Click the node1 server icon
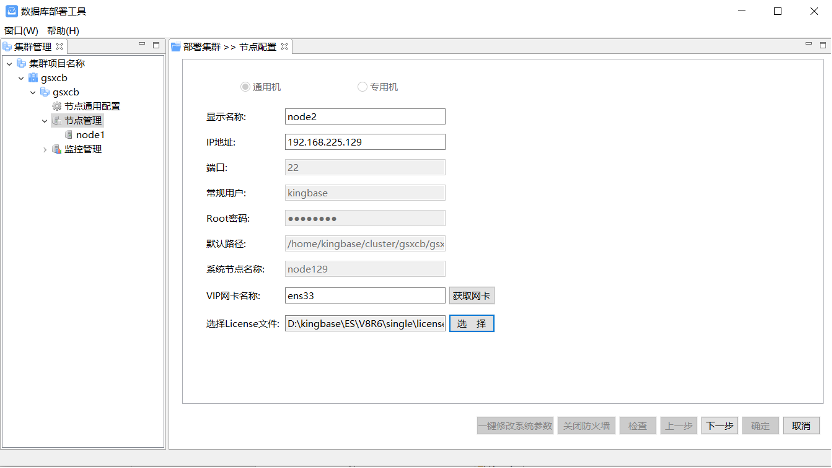The height and width of the screenshot is (468, 832). point(68,135)
